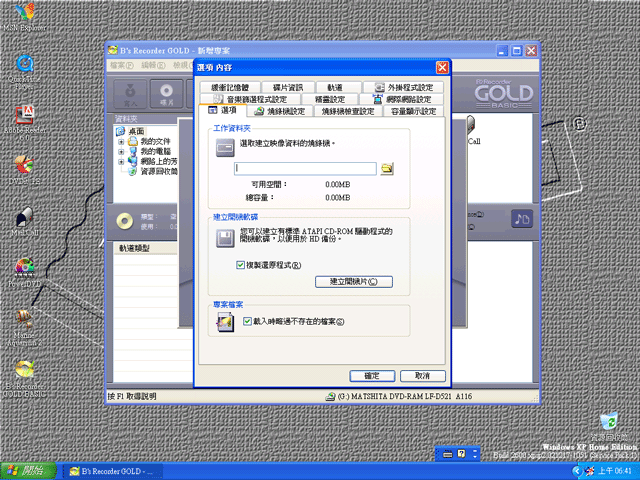Click the 桌面 icon in the folder tree
This screenshot has height=480, width=640.
[x=120, y=131]
